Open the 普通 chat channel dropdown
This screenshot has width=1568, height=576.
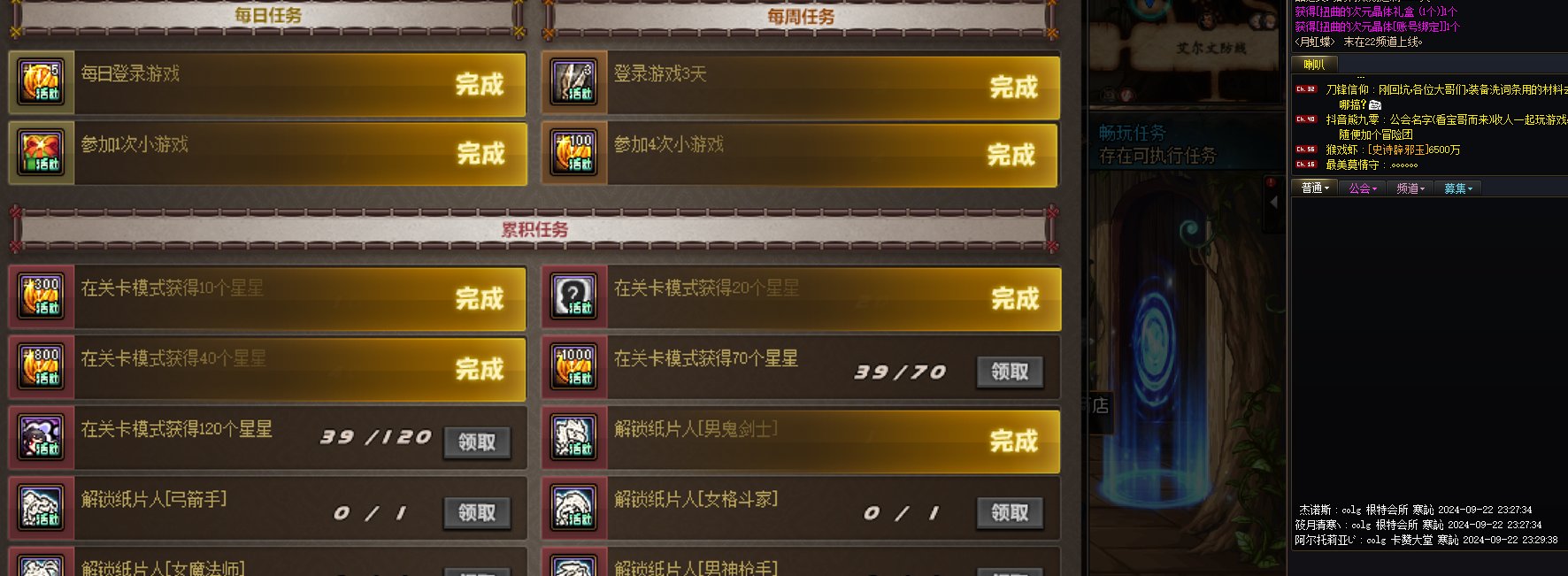point(1315,188)
